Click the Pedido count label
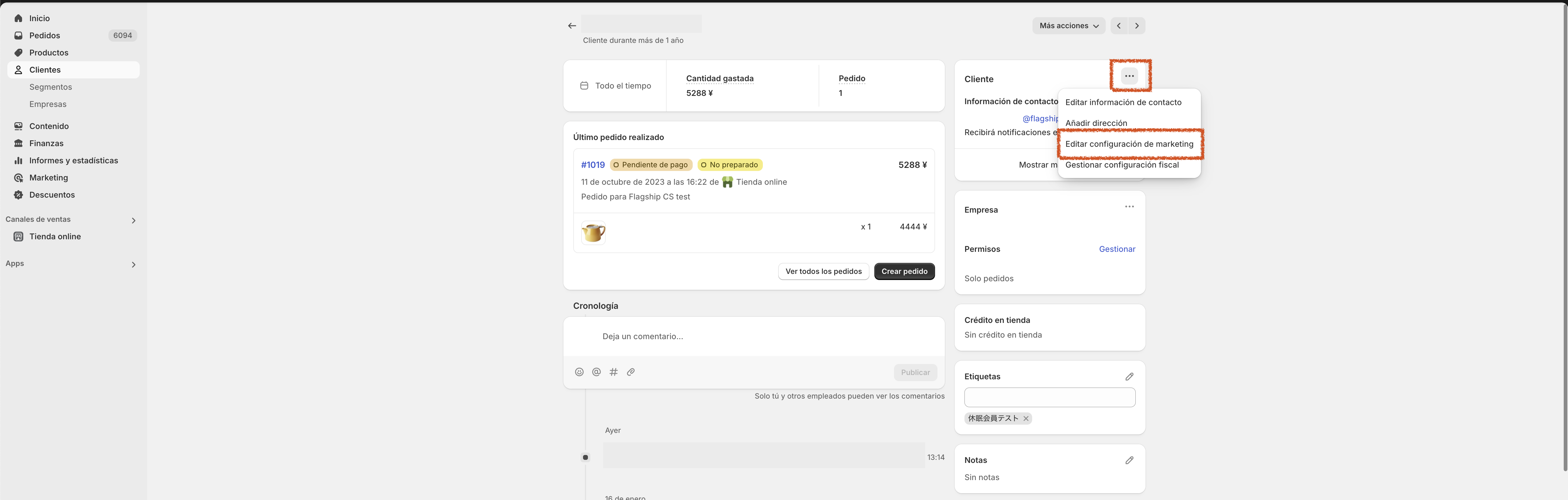The width and height of the screenshot is (1568, 500). tap(852, 78)
